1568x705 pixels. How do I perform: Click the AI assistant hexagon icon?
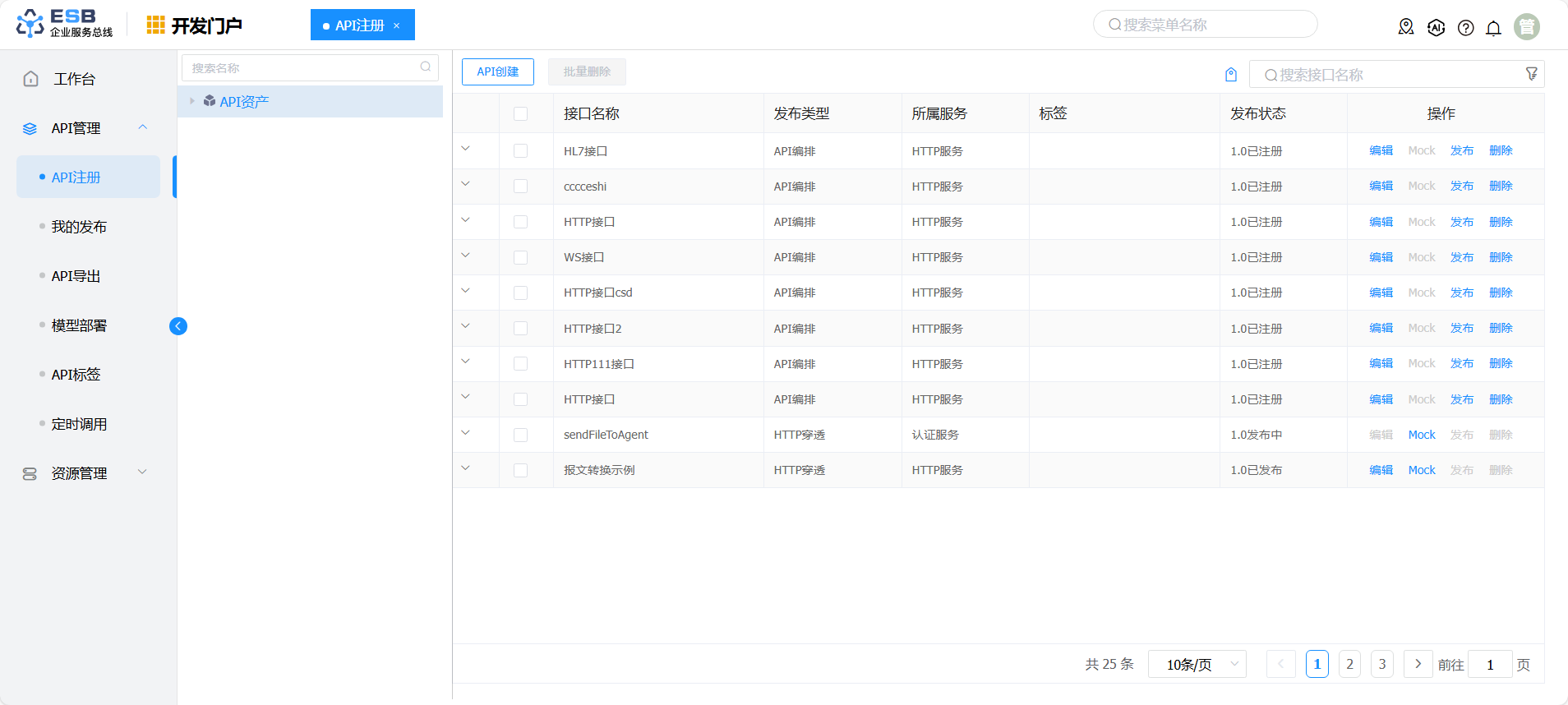(1436, 28)
